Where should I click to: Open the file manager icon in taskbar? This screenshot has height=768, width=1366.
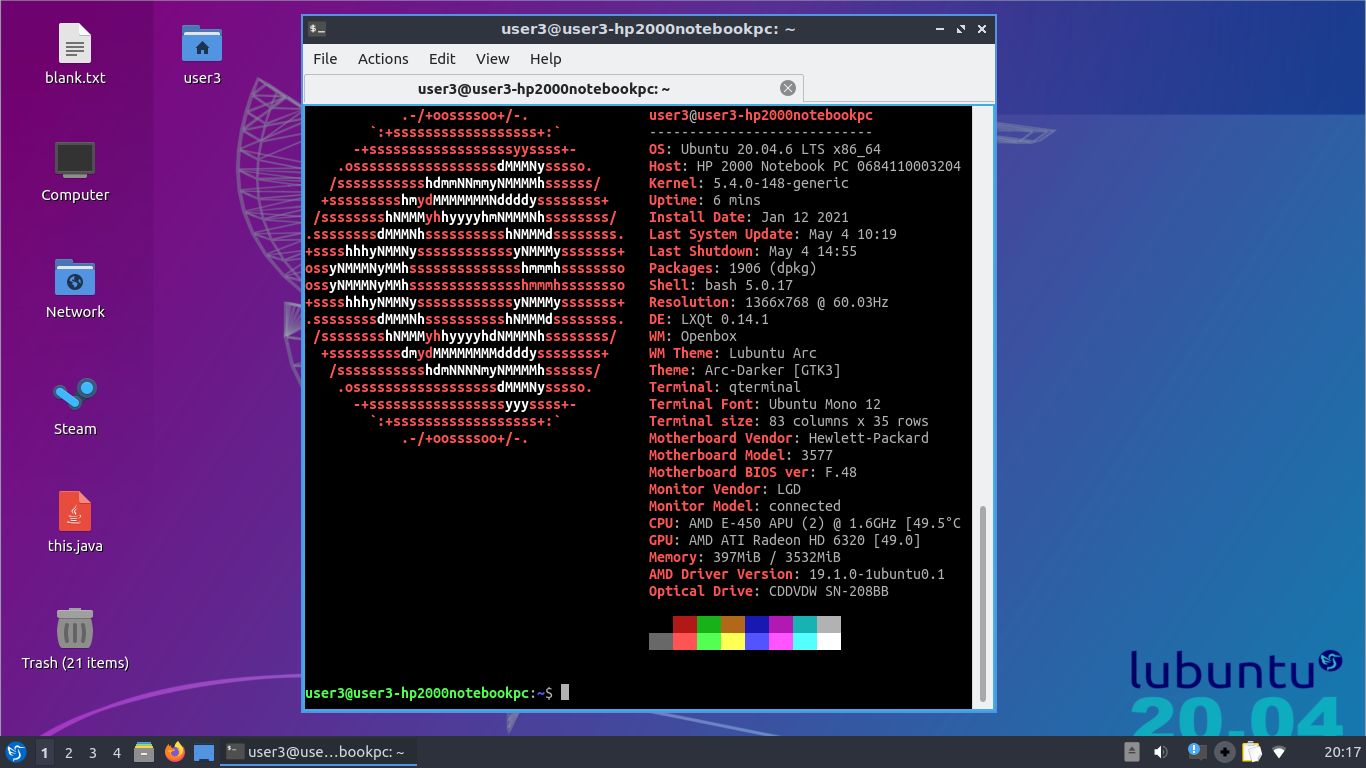coord(144,752)
